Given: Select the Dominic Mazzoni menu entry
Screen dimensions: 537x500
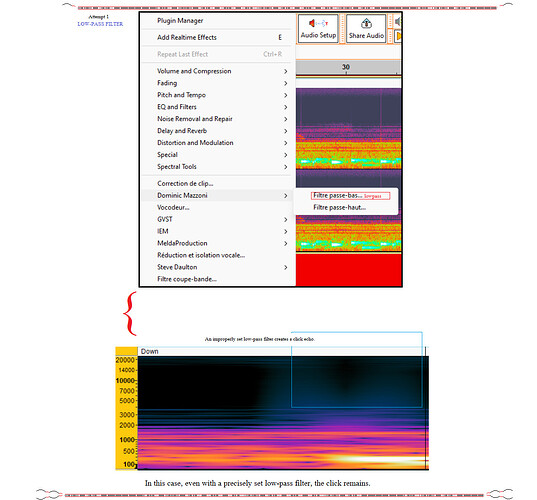Looking at the screenshot, I should (216, 196).
